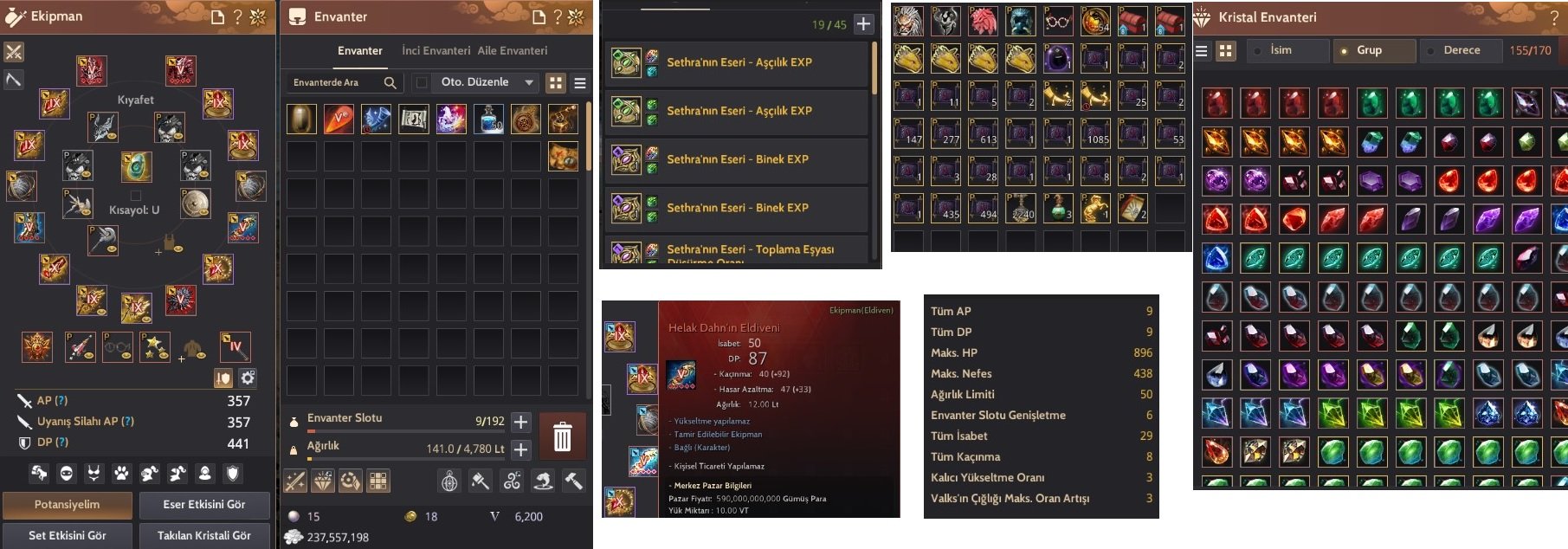Click the help question mark in Envanter
1568x549 pixels.
(x=558, y=16)
